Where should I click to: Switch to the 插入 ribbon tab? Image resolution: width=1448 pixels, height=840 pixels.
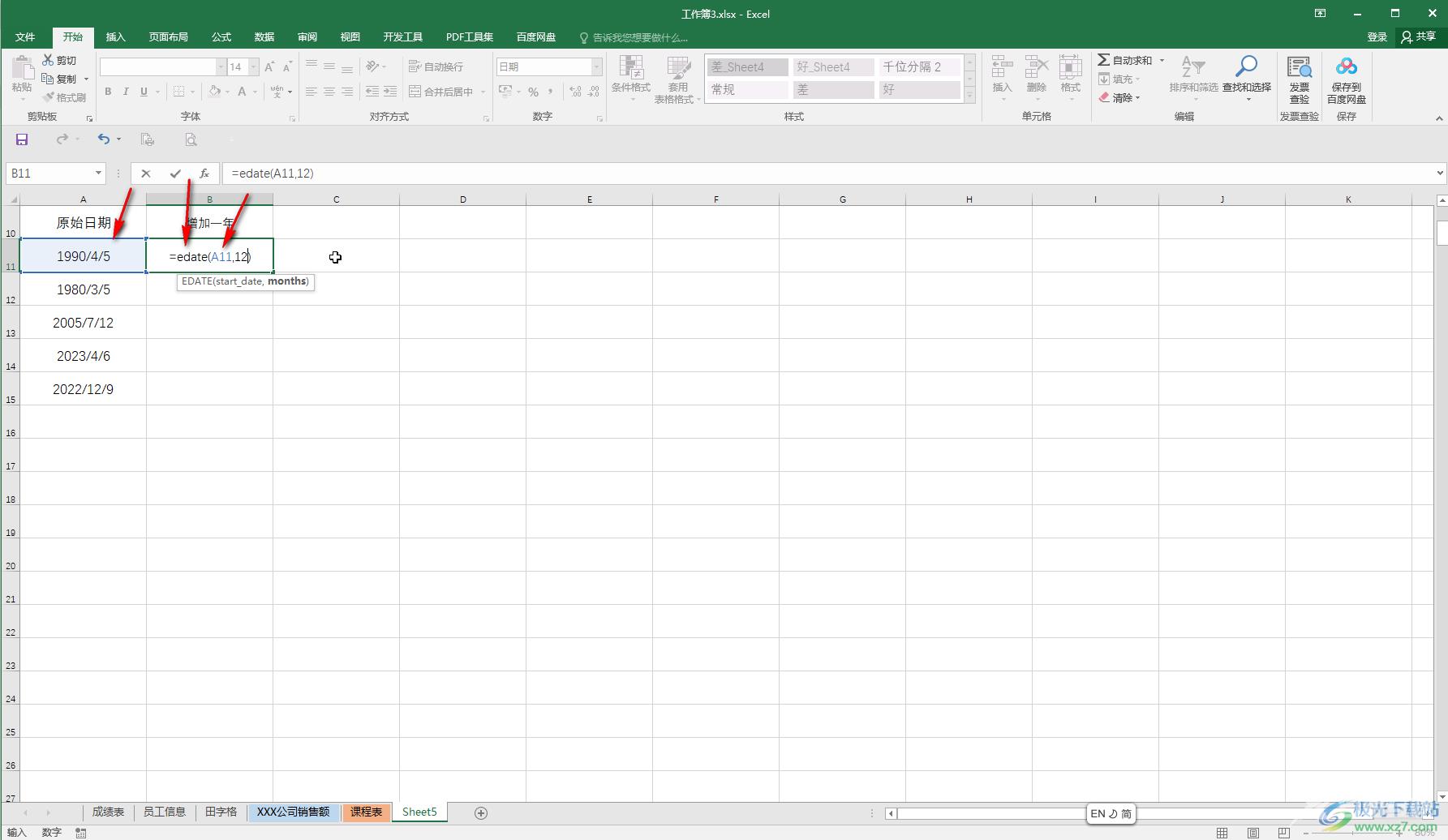116,37
